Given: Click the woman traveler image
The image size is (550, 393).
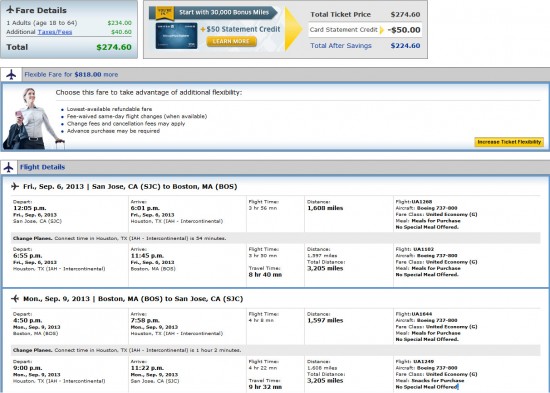Looking at the screenshot, I should click(x=33, y=119).
